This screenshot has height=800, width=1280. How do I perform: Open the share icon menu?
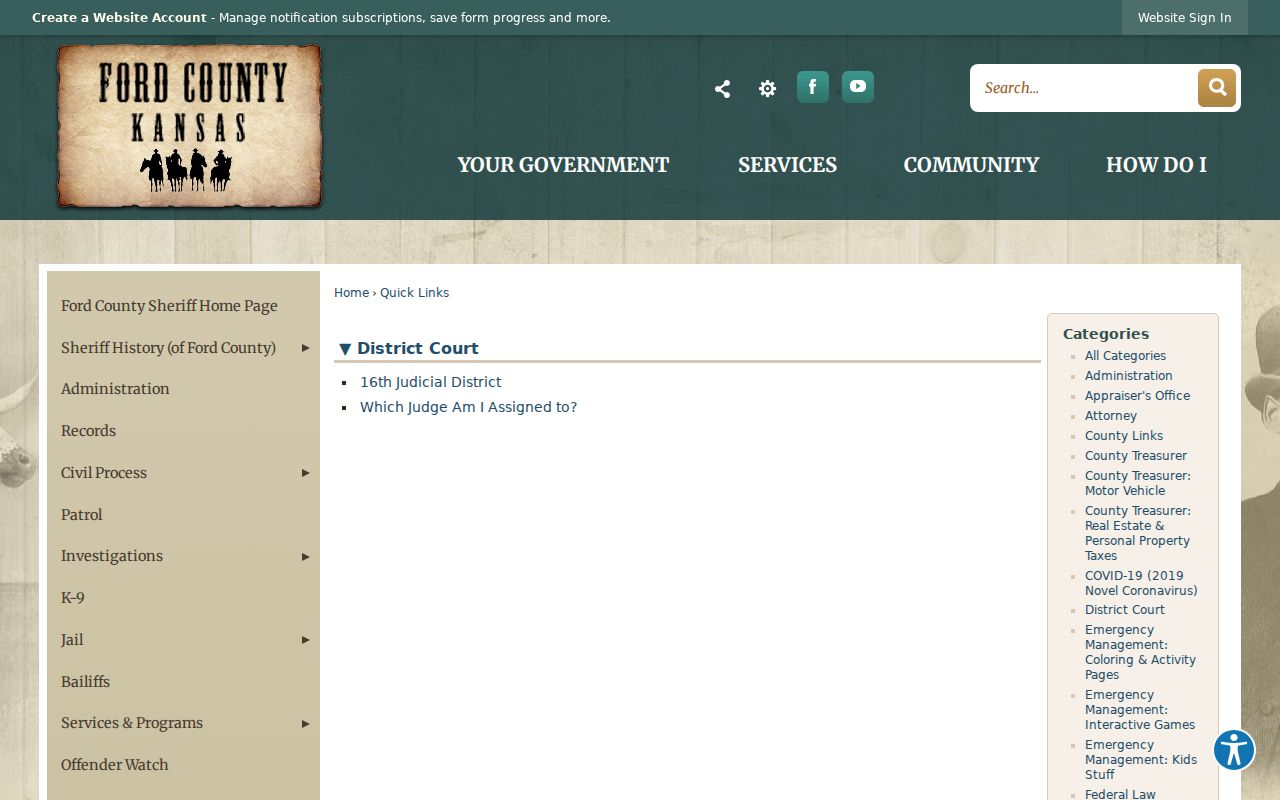[722, 89]
